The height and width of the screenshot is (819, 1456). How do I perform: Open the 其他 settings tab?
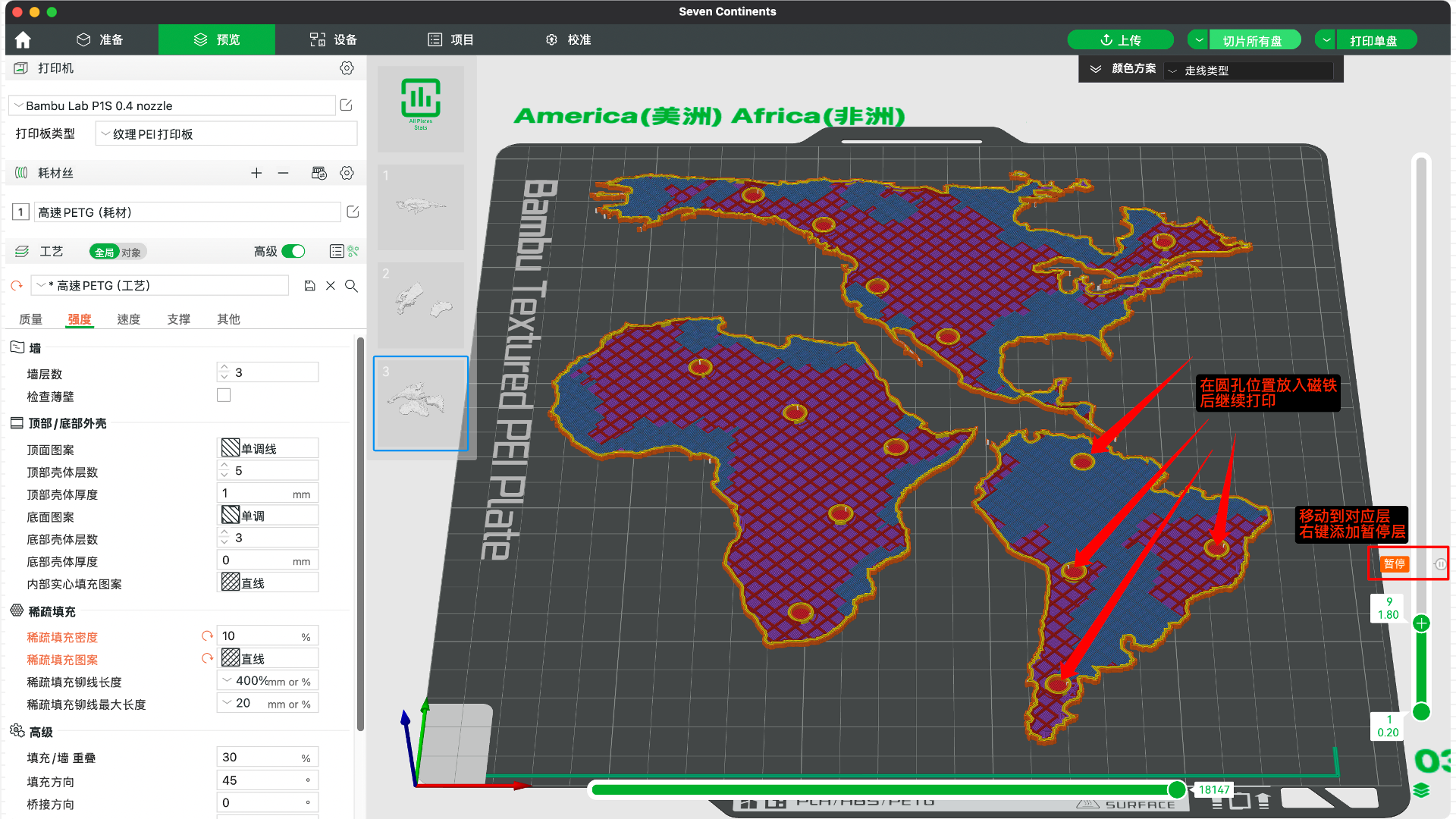point(228,319)
